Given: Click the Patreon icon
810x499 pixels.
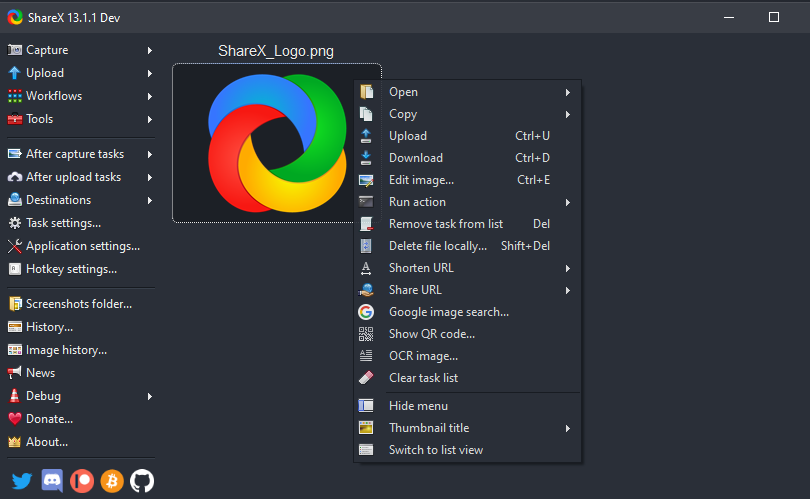Looking at the screenshot, I should (x=82, y=481).
